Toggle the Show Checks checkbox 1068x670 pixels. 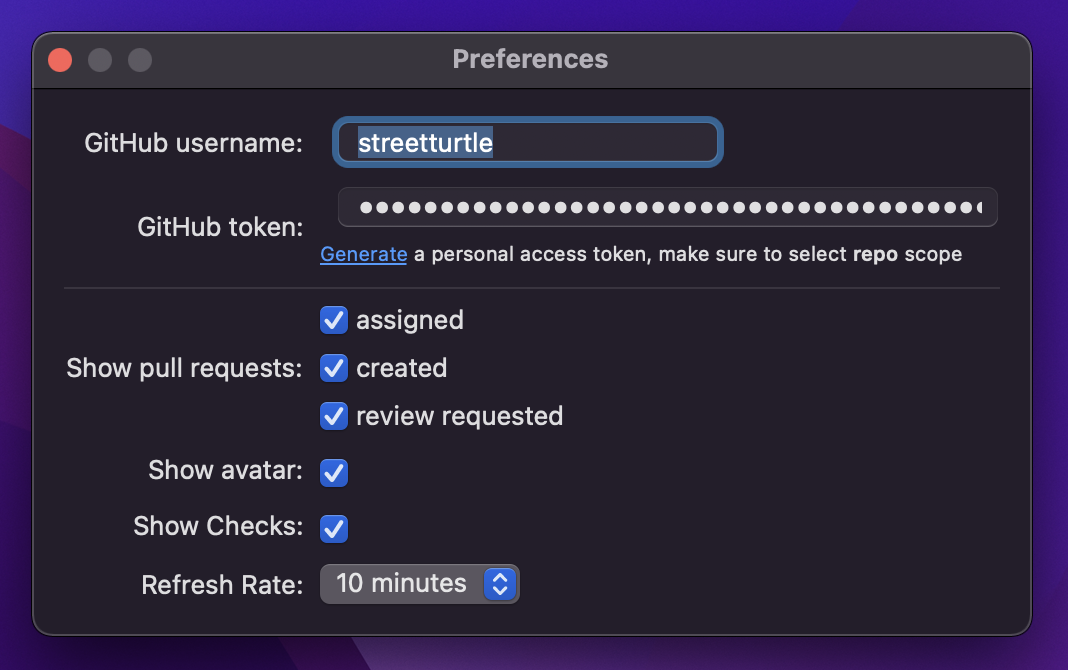tap(334, 528)
